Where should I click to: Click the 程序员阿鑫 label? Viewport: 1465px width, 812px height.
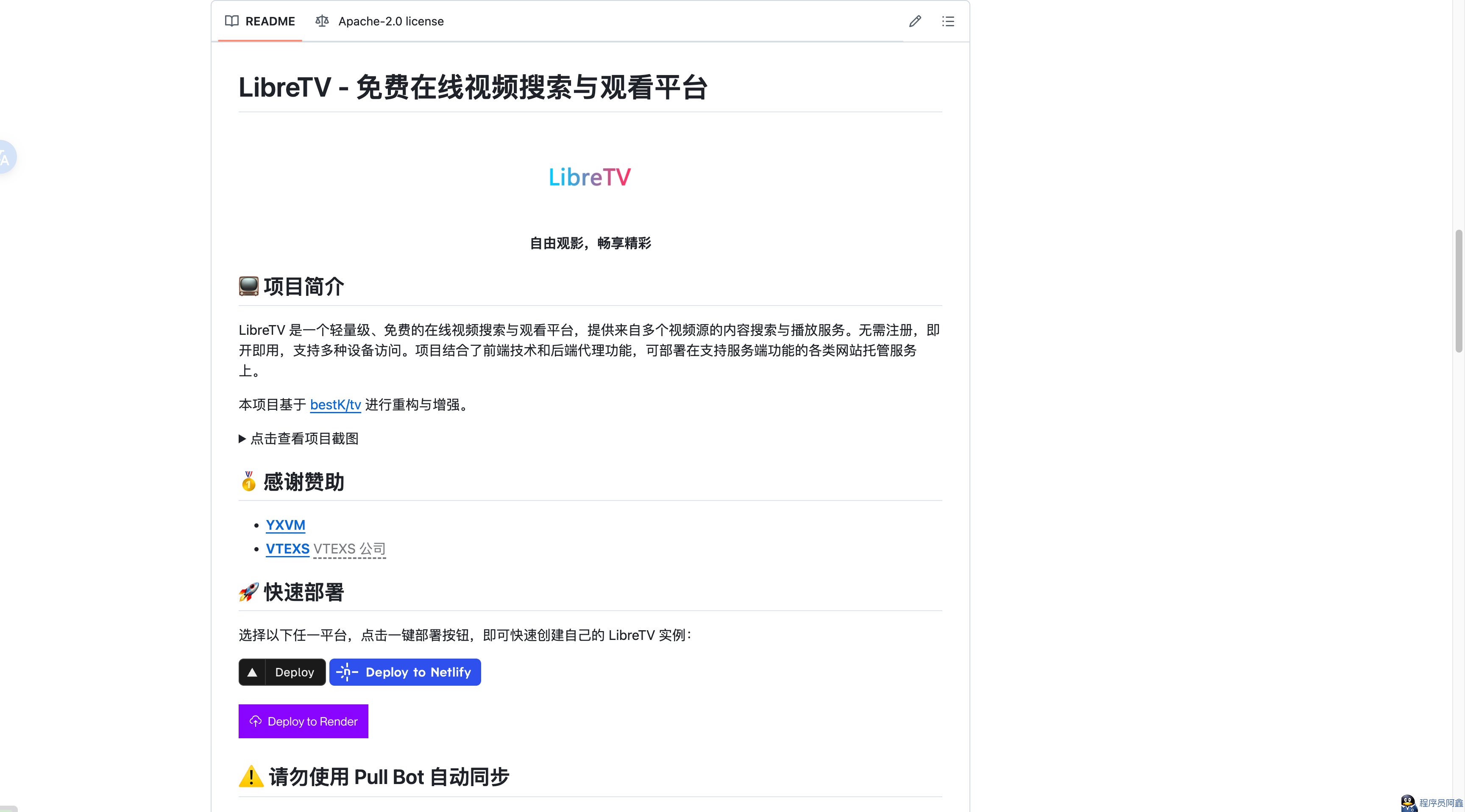pyautogui.click(x=1440, y=803)
